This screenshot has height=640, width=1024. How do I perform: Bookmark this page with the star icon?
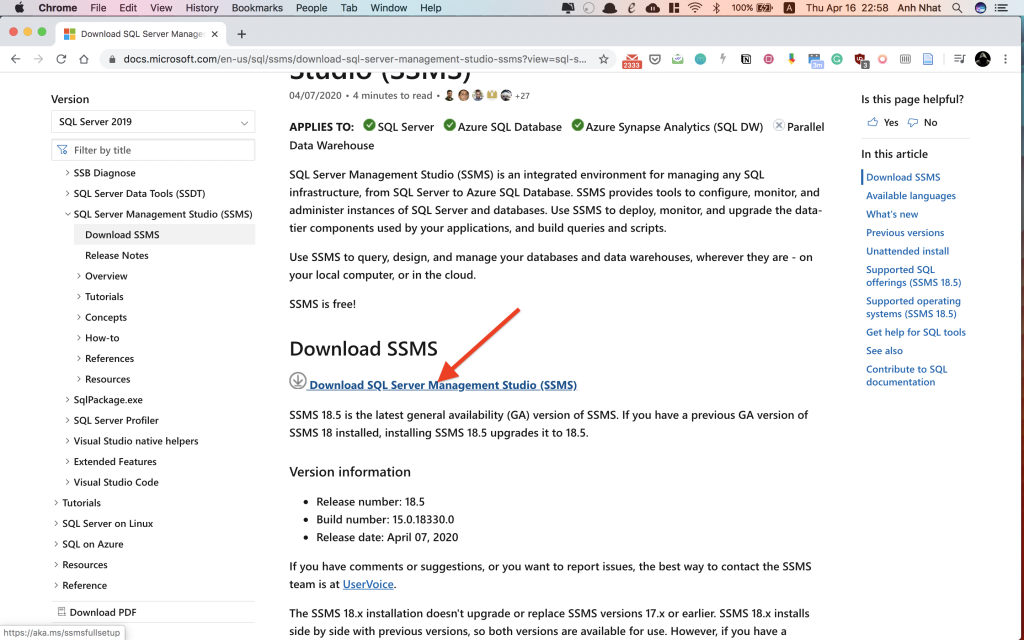coord(603,59)
